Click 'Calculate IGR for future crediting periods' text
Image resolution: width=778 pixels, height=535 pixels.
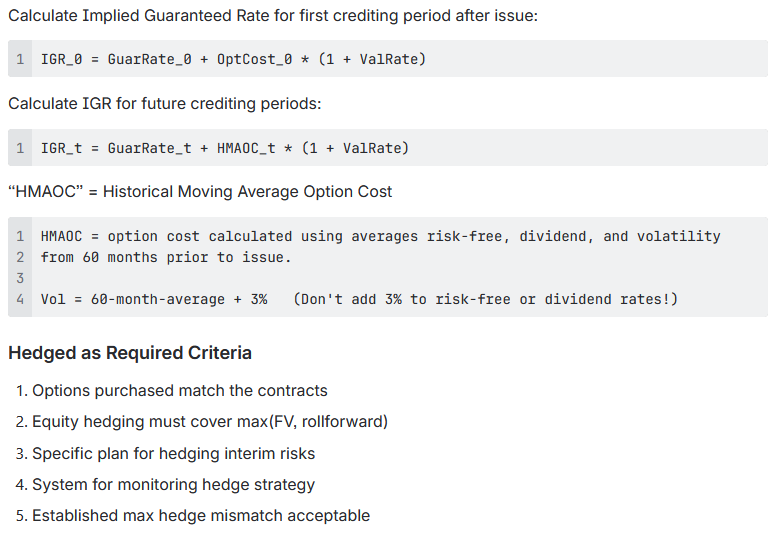164,104
